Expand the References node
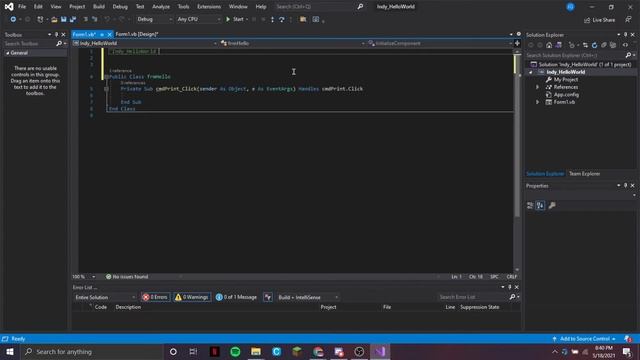This screenshot has width=640, height=360. pos(538,87)
